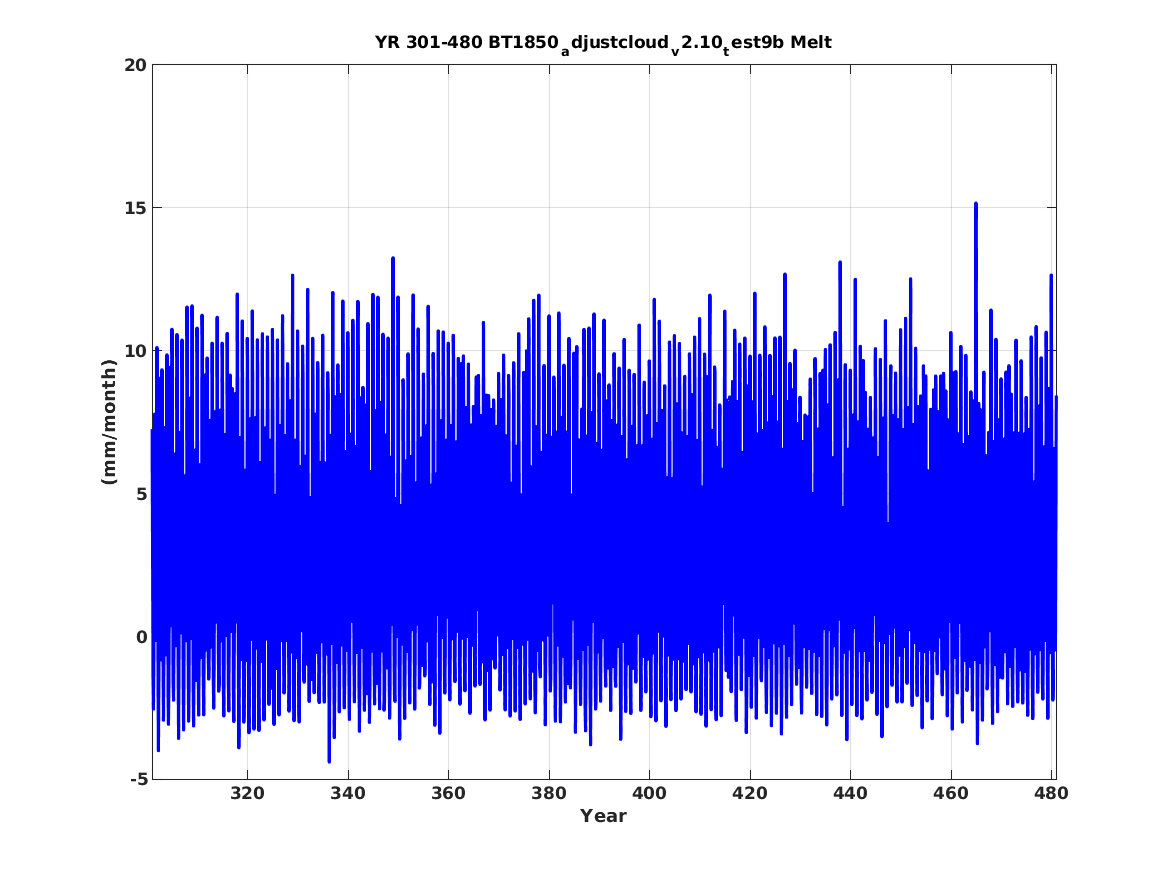The height and width of the screenshot is (875, 1167).
Task: Click the melt peak near year 349
Action: [x=393, y=259]
